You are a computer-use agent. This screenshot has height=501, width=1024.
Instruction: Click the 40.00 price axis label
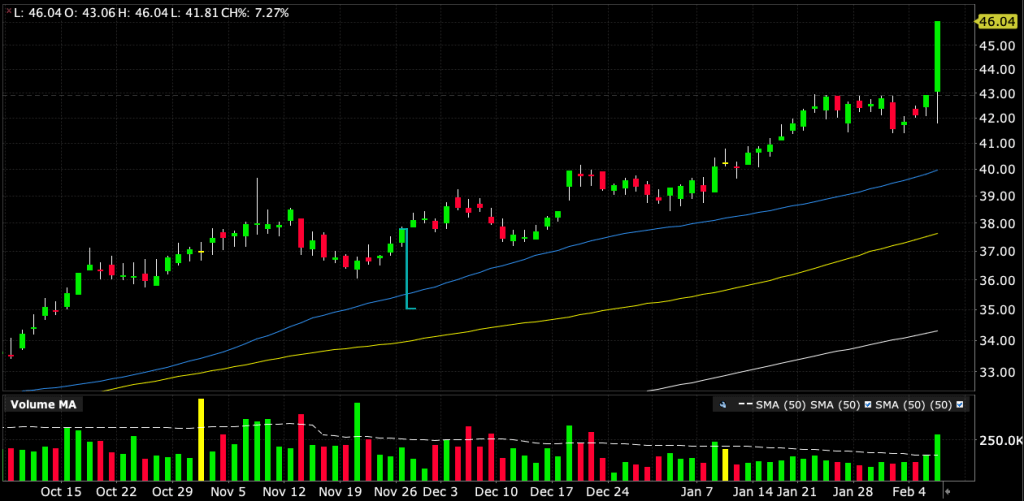coord(996,170)
